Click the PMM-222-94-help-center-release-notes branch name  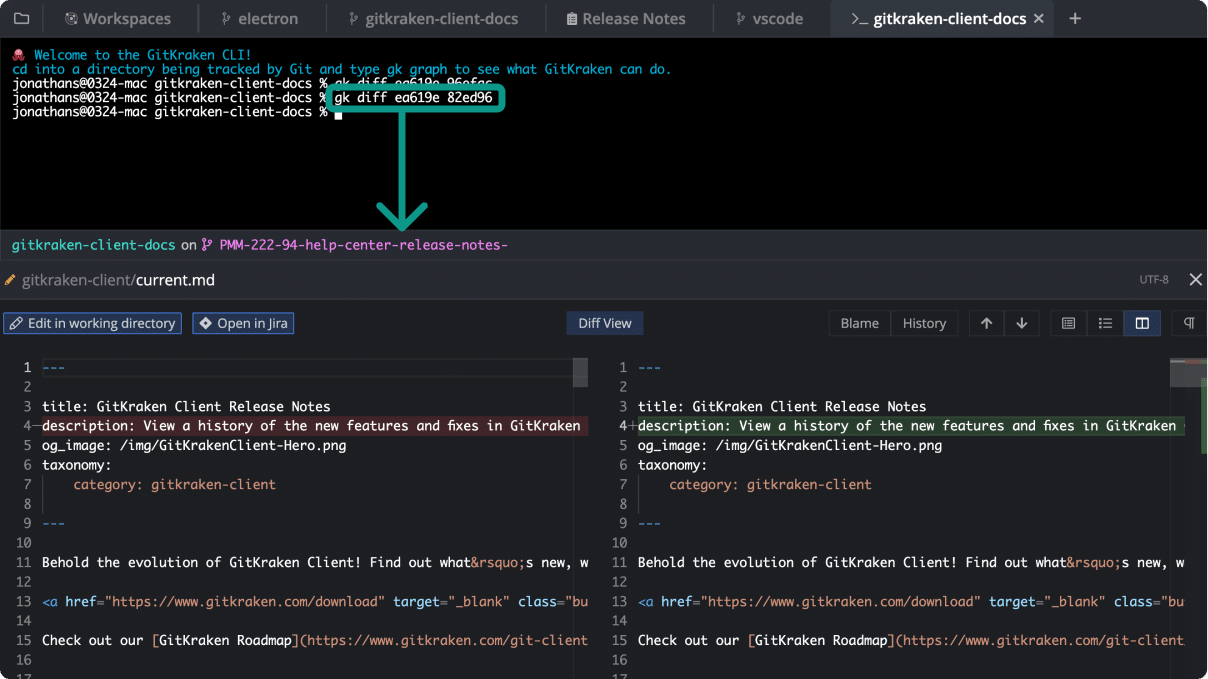pyautogui.click(x=364, y=244)
